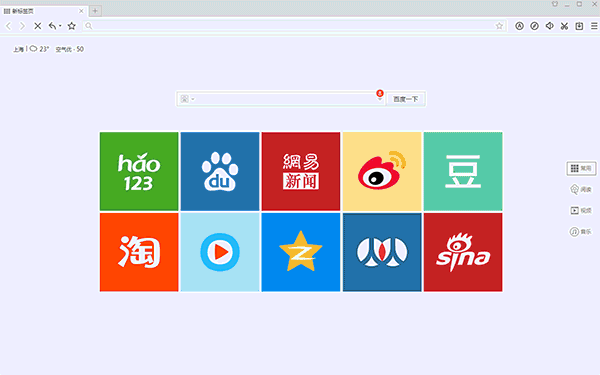Select the 音乐 music sidebar item
Viewport: 600px width, 375px height.
[x=581, y=232]
